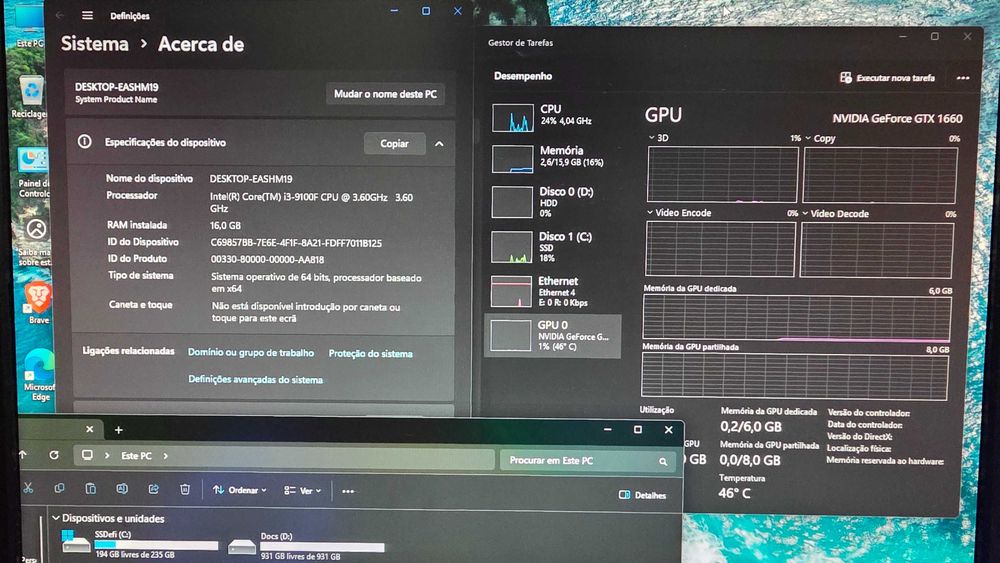Screen dimensions: 1000x563
Task: Close the current File Explorer tab
Action: click(89, 429)
